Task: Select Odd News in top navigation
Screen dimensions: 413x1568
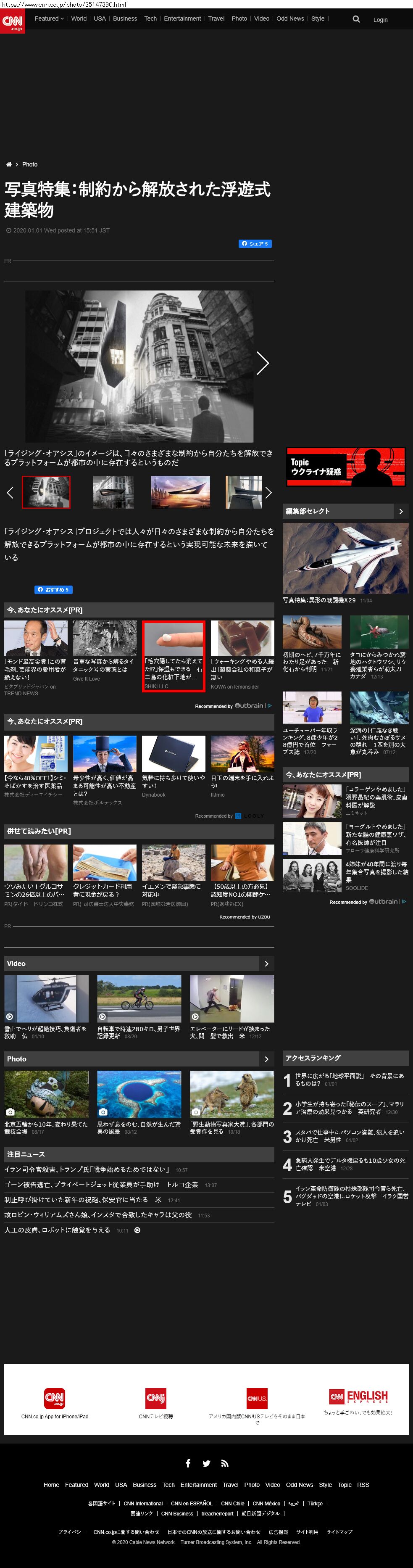Action: coord(289,19)
